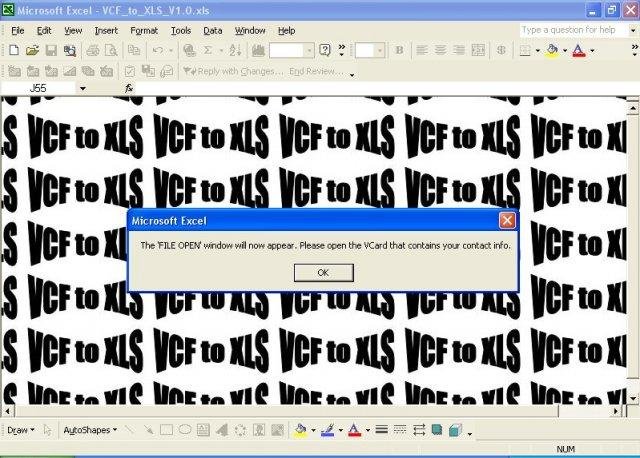Image resolution: width=640 pixels, height=458 pixels.
Task: Open the Data menu
Action: click(213, 31)
